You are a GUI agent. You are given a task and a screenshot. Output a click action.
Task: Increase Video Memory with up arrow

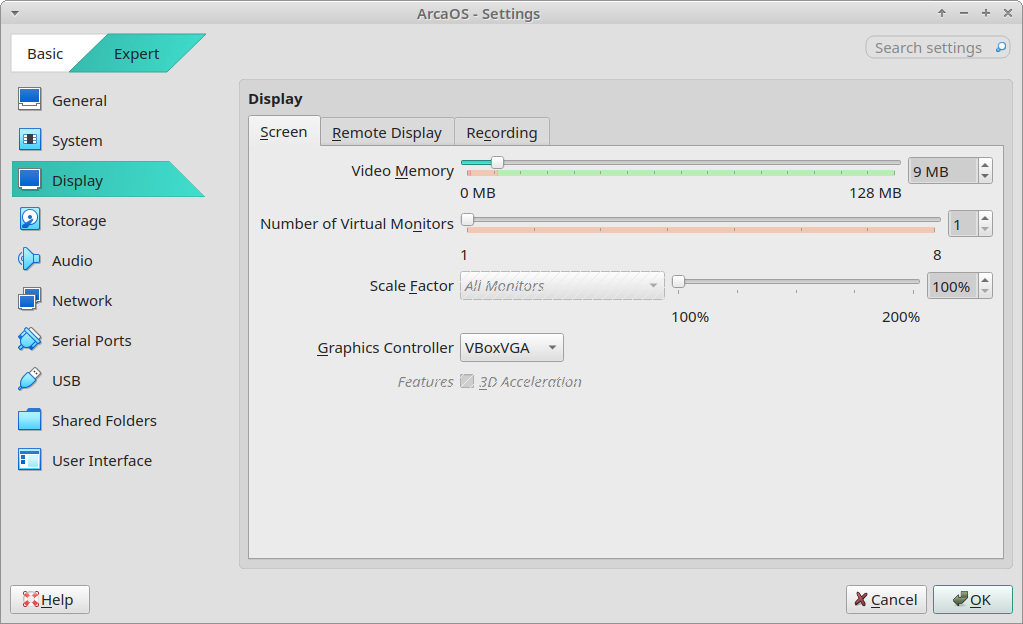coord(985,165)
